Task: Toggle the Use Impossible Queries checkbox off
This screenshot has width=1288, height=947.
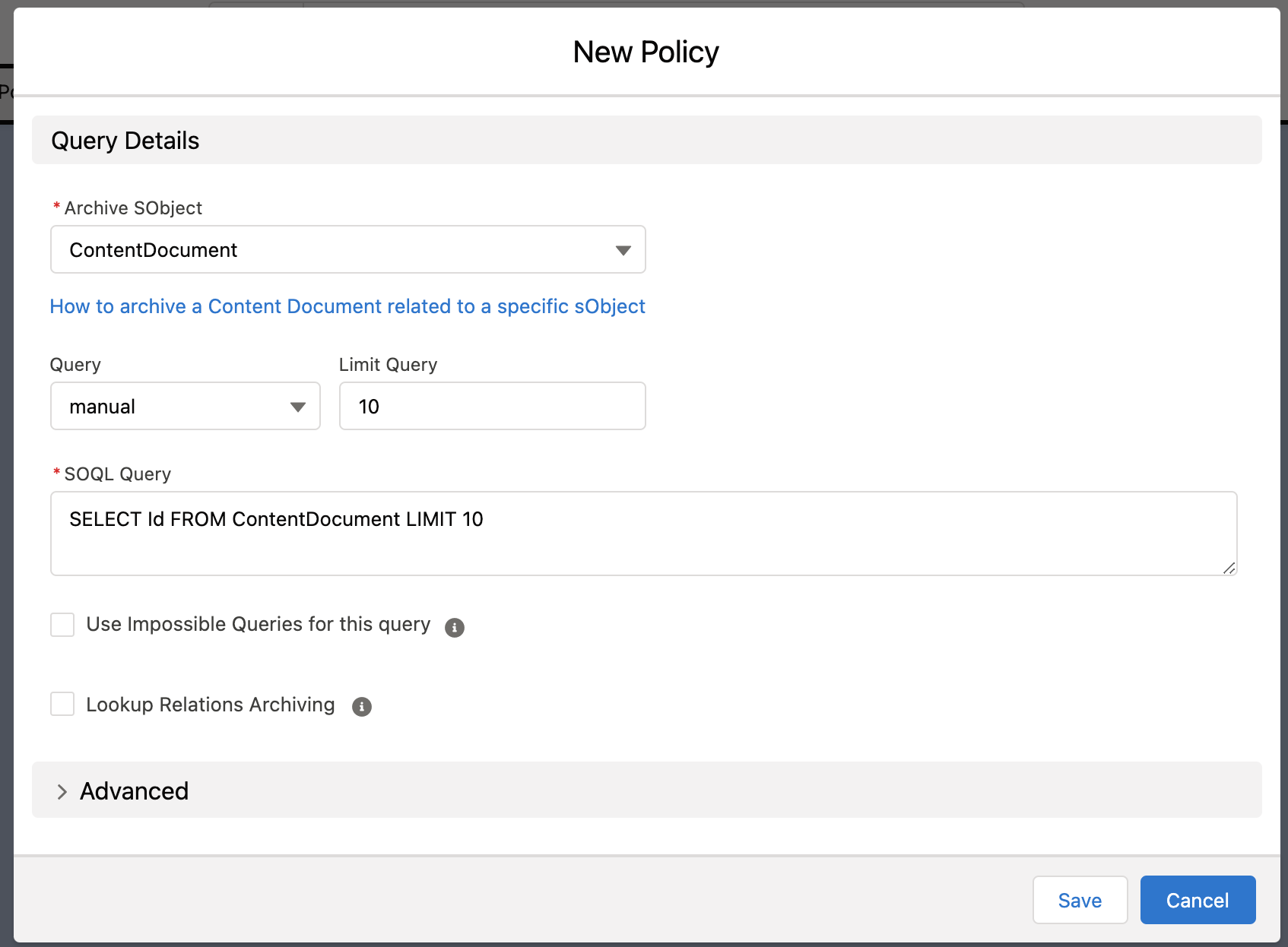Action: pos(62,624)
